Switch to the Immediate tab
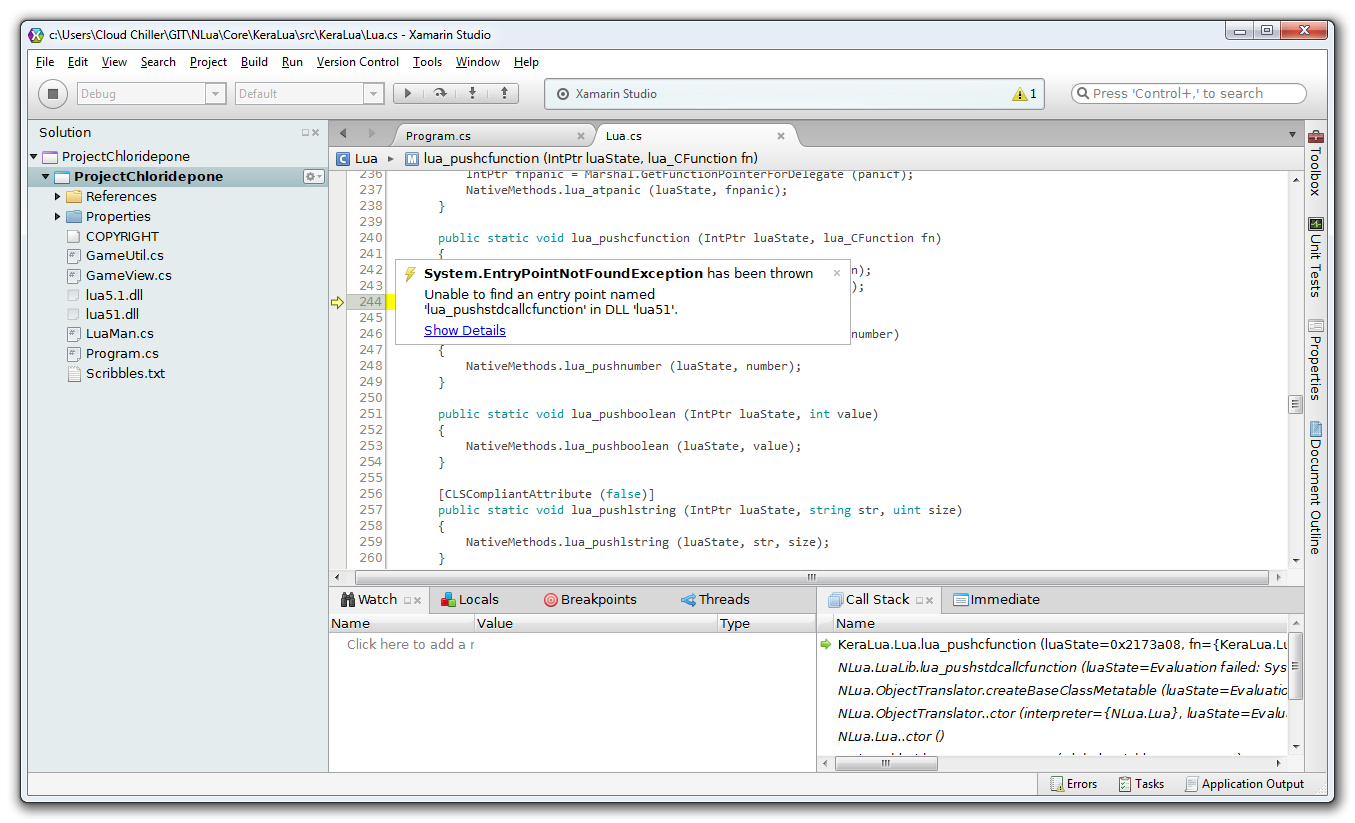 [x=996, y=600]
